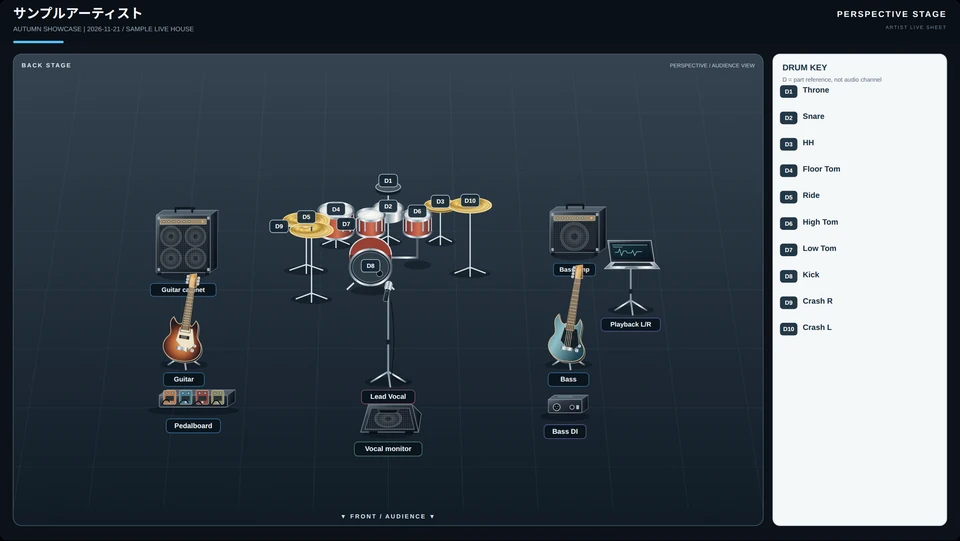The height and width of the screenshot is (541, 960).
Task: Click the Playback L/R label tag
Action: click(631, 324)
